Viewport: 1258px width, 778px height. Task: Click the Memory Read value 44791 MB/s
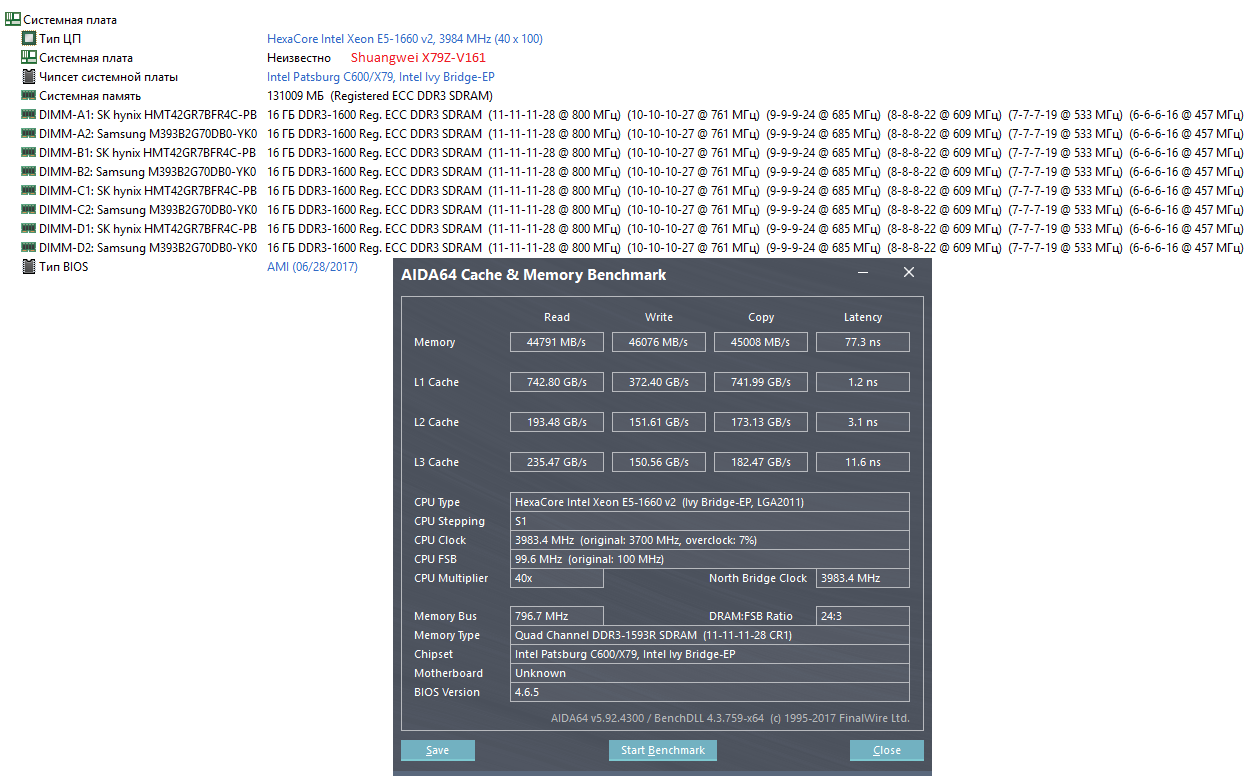557,342
